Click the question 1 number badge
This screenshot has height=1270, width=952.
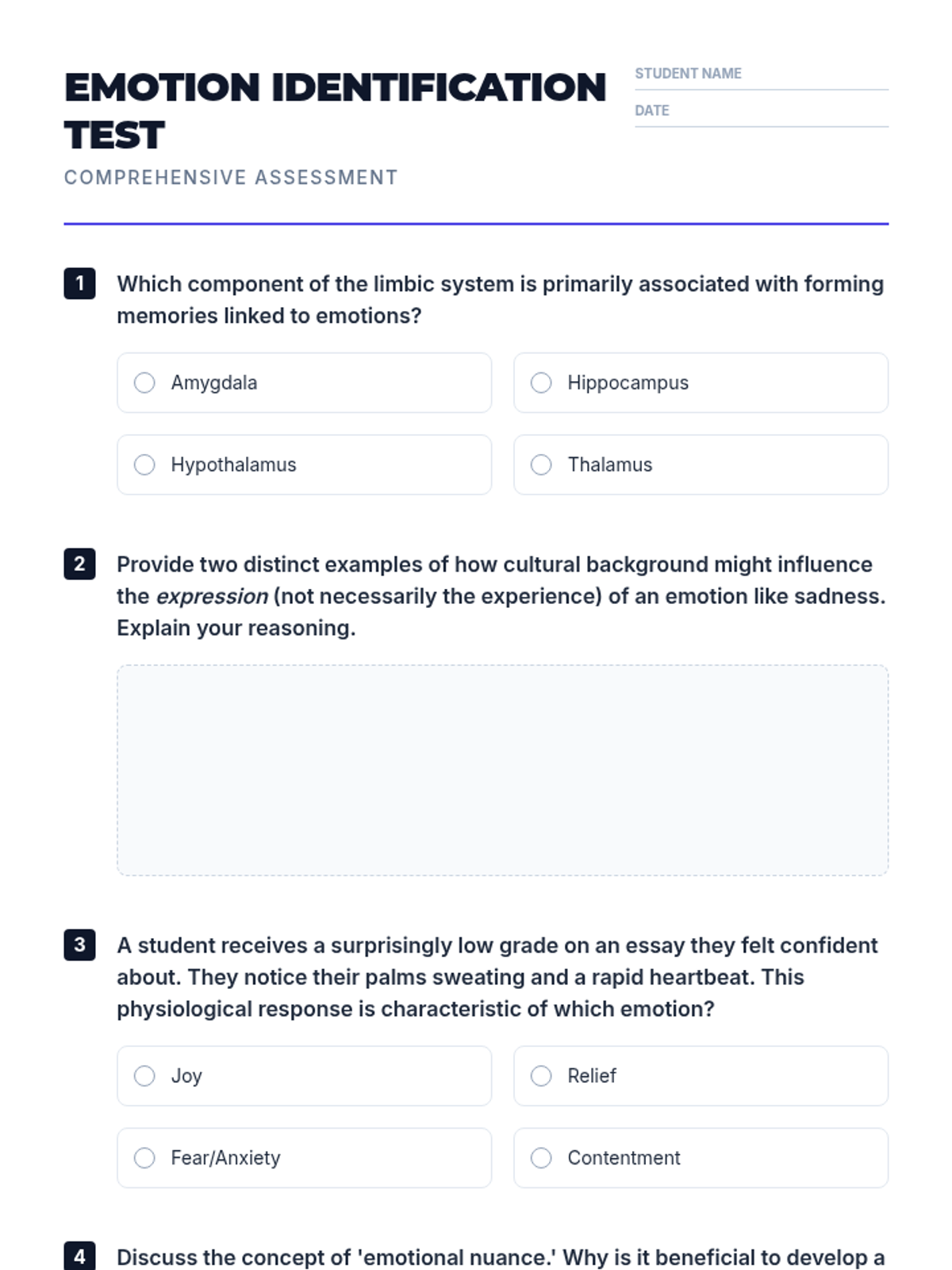click(x=79, y=283)
